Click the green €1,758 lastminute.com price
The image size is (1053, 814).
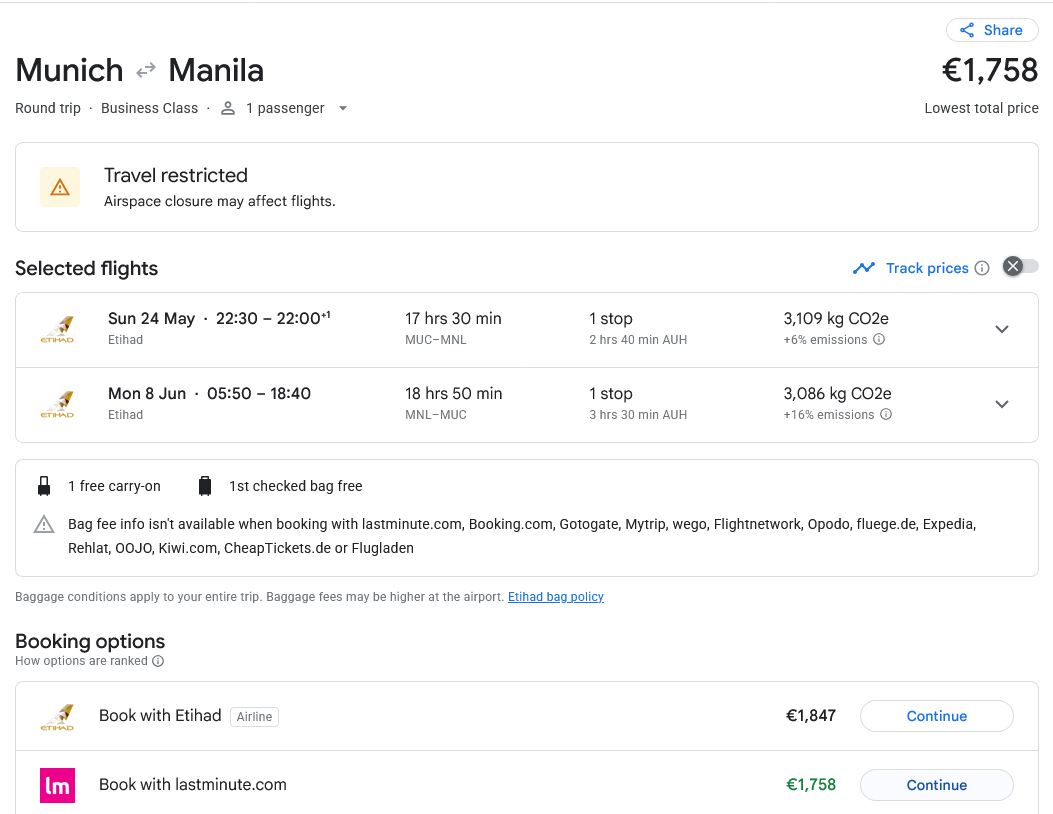pyautogui.click(x=811, y=784)
